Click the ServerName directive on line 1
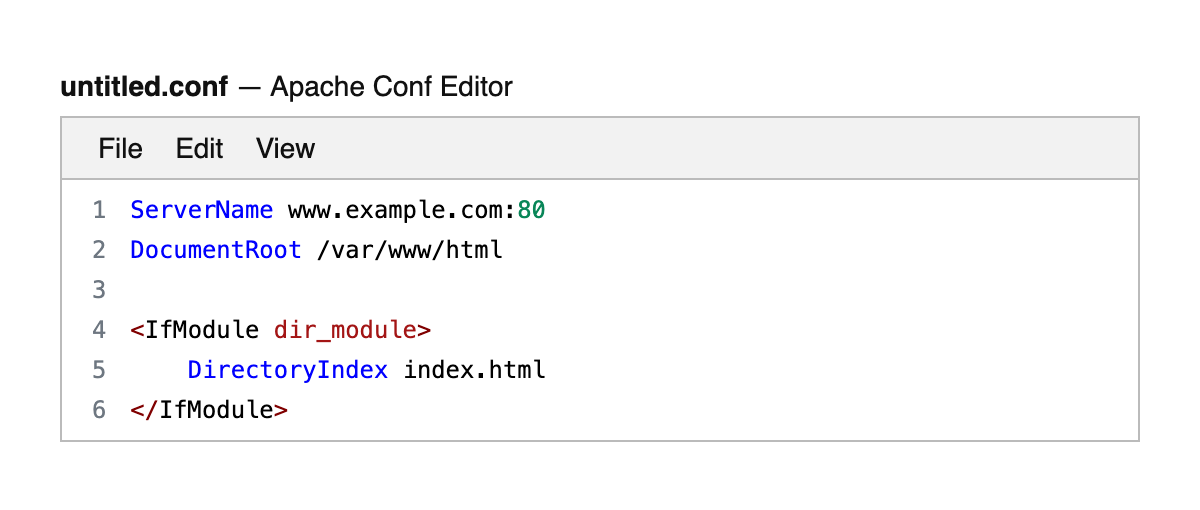This screenshot has height=510, width=1200. tap(201, 211)
